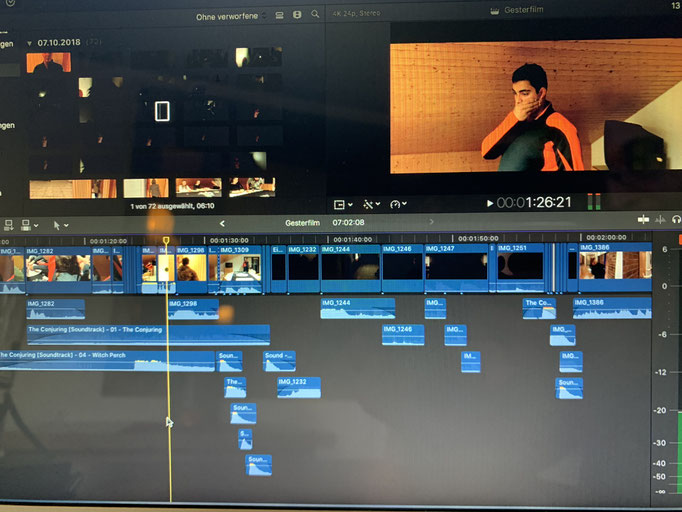The width and height of the screenshot is (682, 512).
Task: Select the wood wall thumbnail at bottom left of browser
Action: click(73, 189)
